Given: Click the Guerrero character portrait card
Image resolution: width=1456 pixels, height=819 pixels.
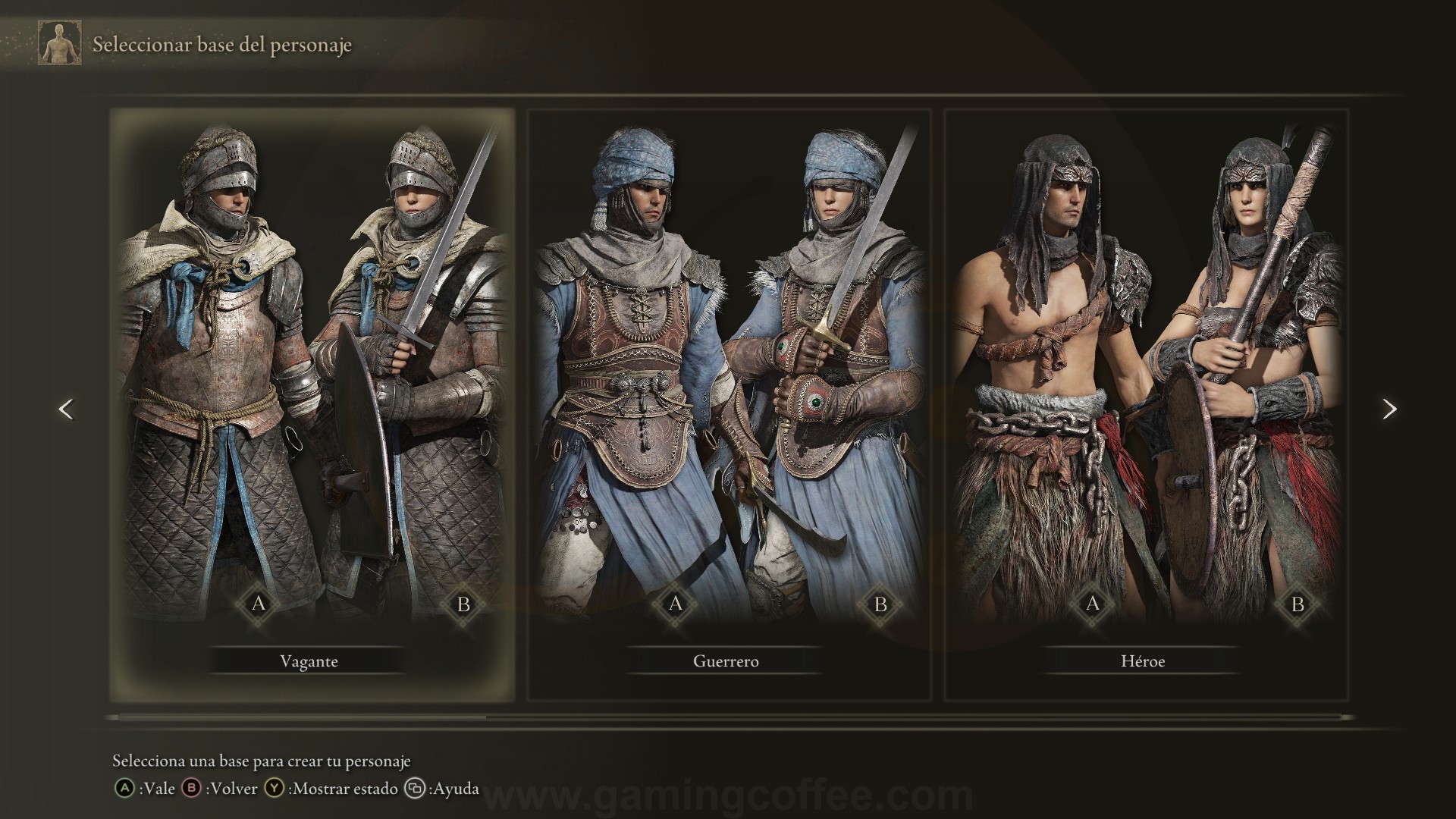Looking at the screenshot, I should point(729,404).
